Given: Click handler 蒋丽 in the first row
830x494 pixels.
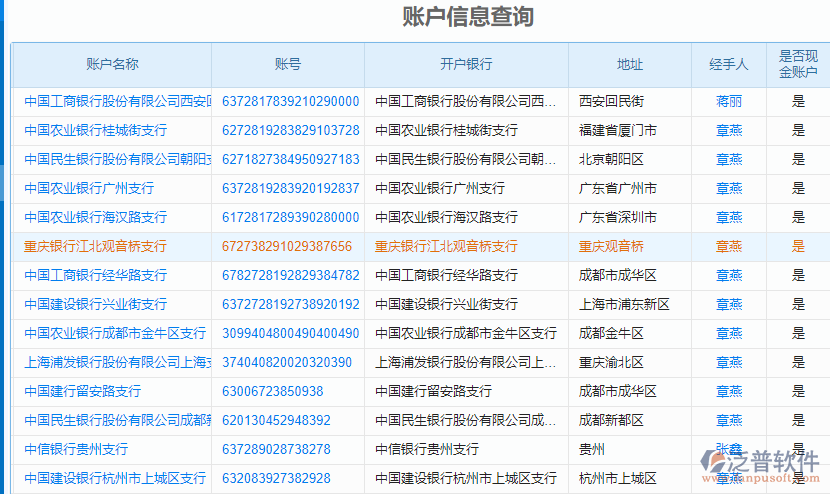Looking at the screenshot, I should [729, 101].
